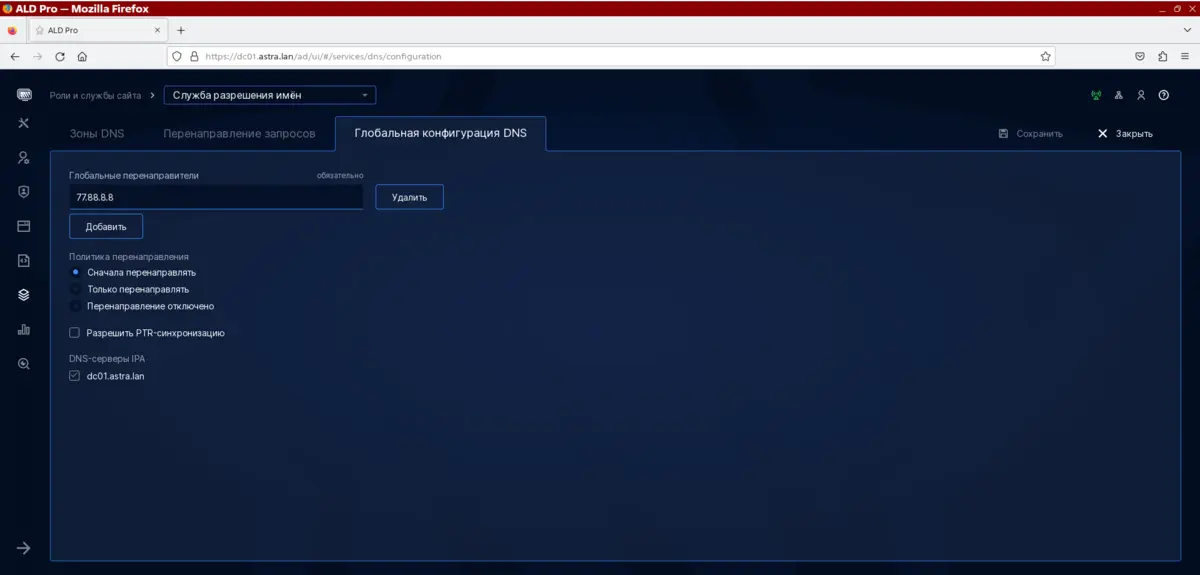Select 'Перенаправление отключено' radio option

point(76,306)
